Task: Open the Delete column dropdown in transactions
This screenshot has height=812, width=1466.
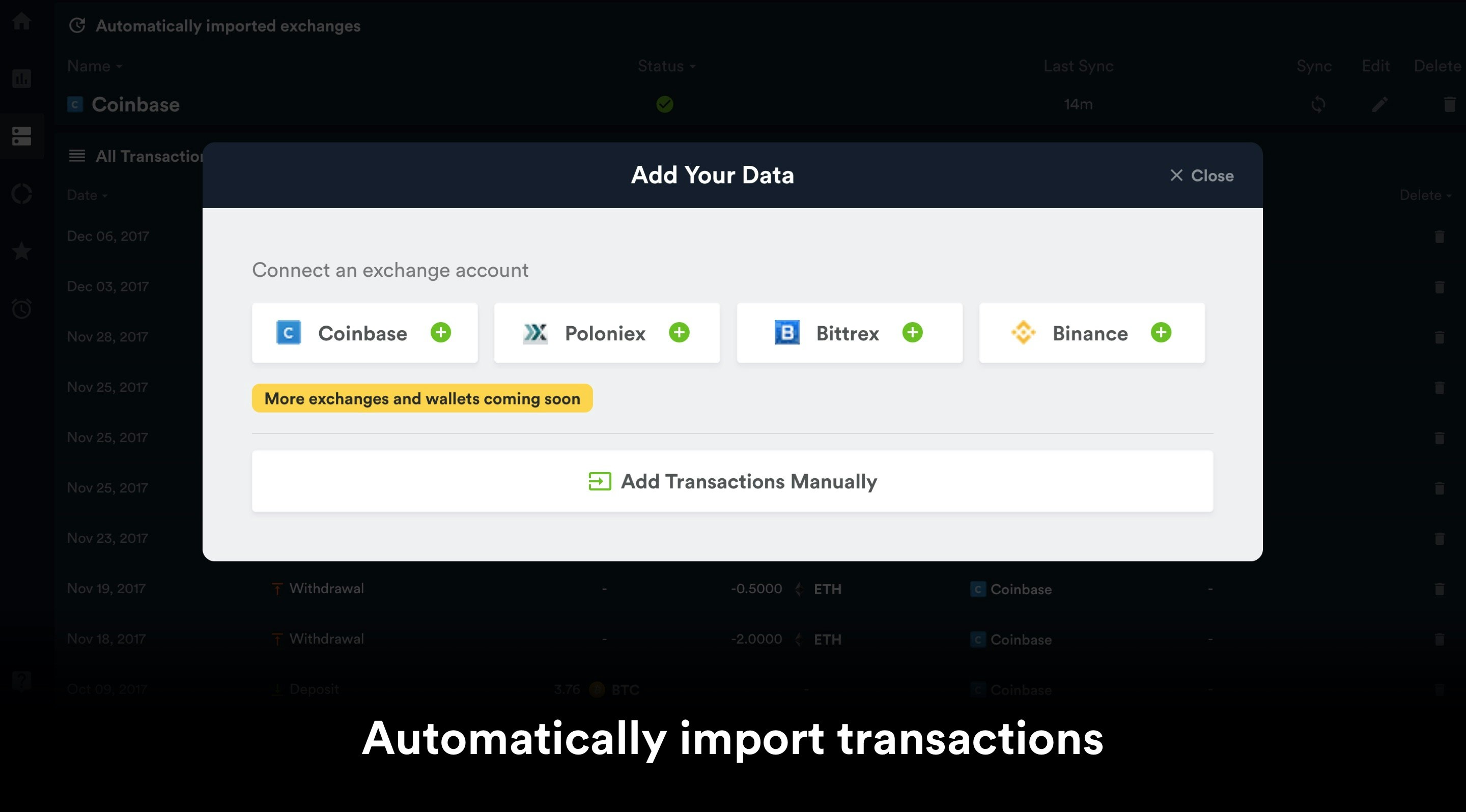Action: click(1426, 195)
